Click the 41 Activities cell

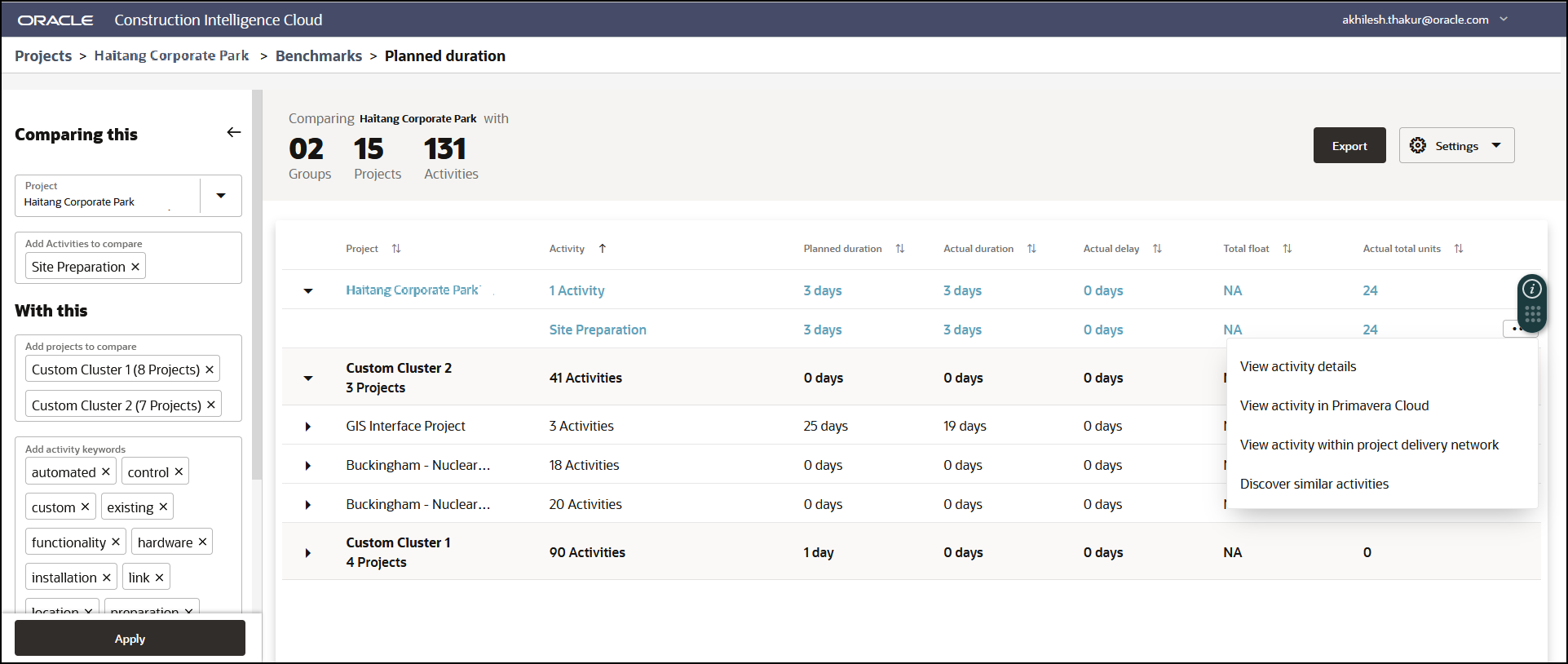tap(585, 378)
